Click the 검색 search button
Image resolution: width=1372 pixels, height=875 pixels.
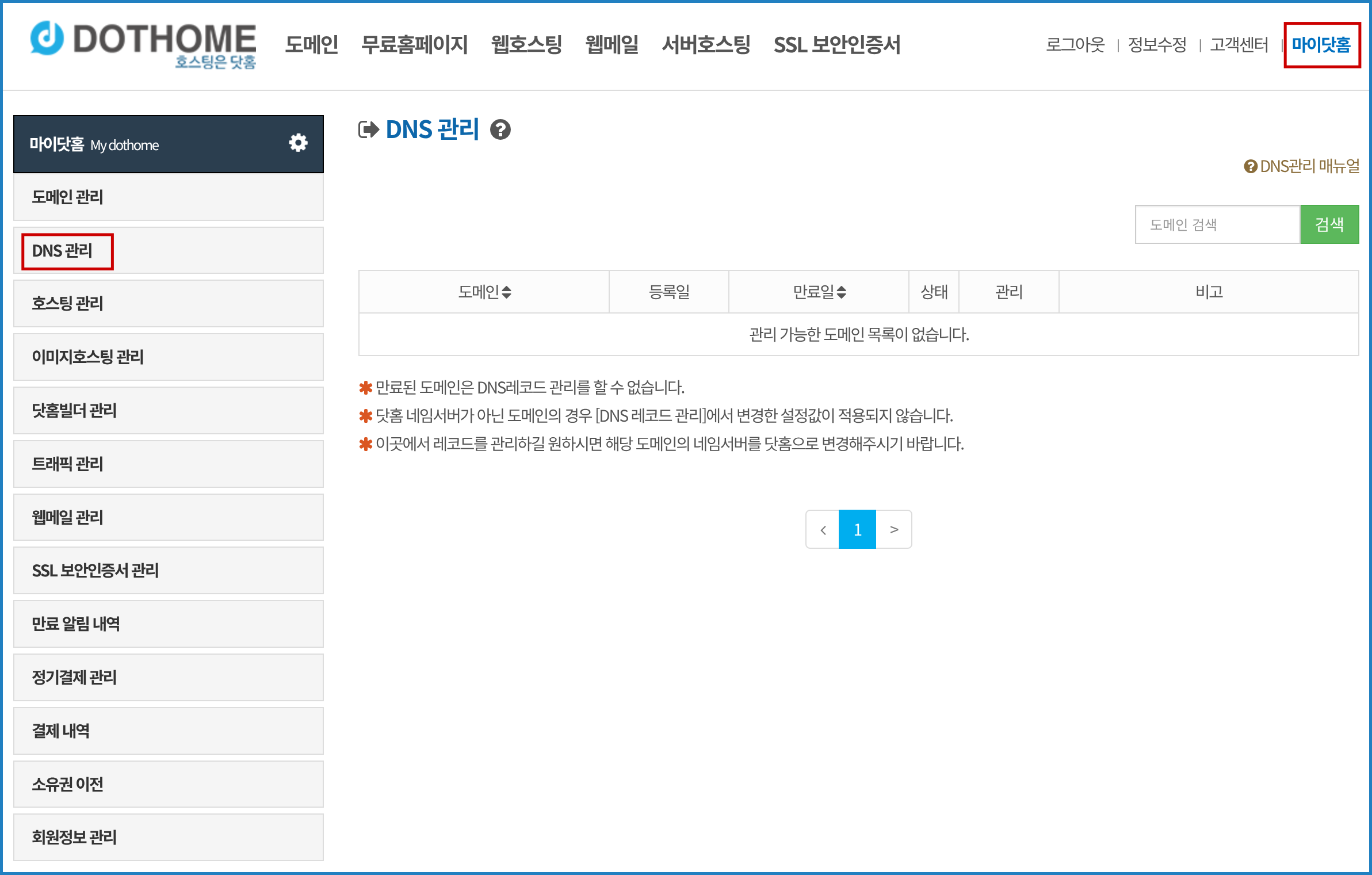[1329, 224]
